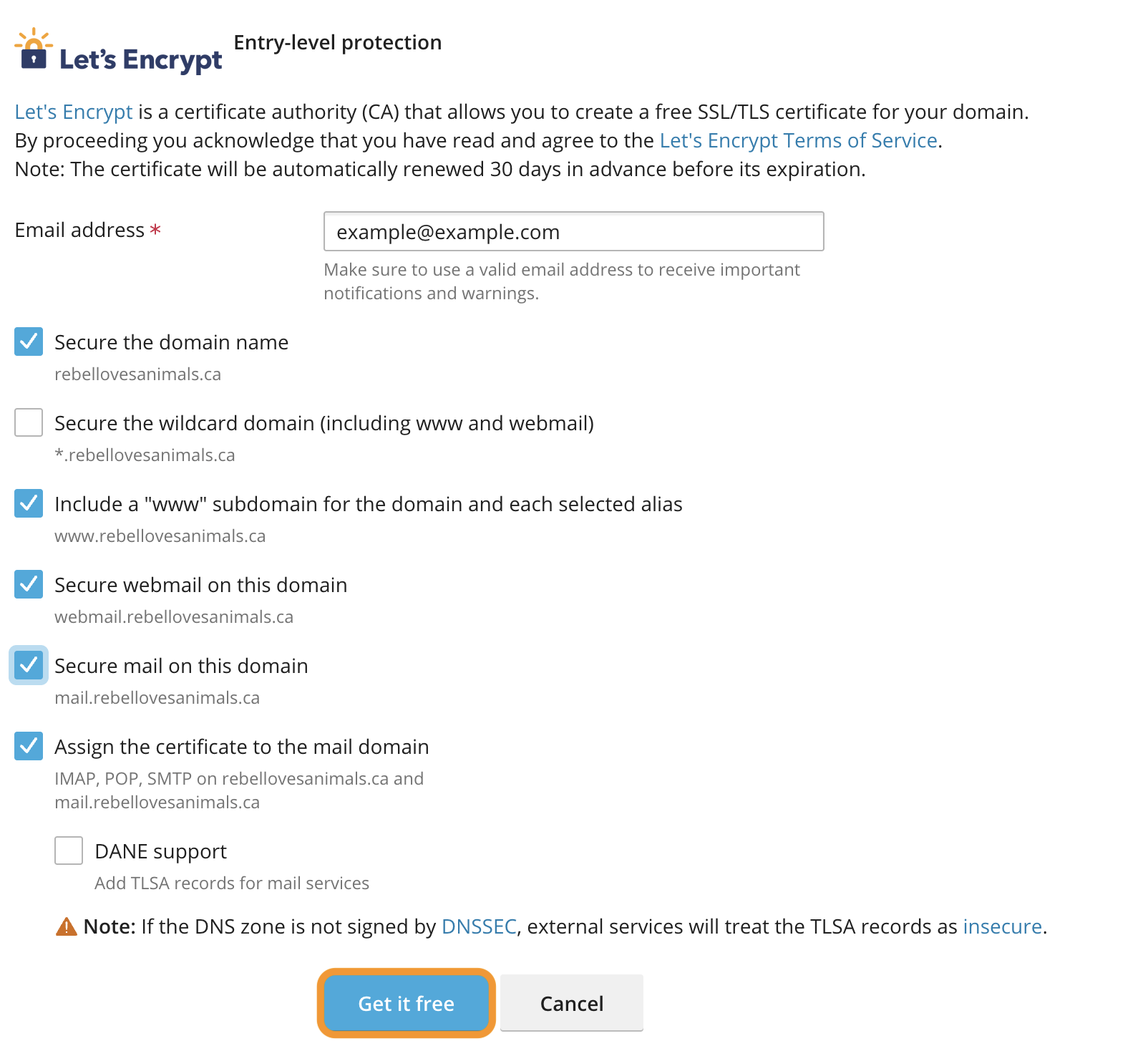
Task: Click the wildcard domain option label
Action: (x=324, y=424)
